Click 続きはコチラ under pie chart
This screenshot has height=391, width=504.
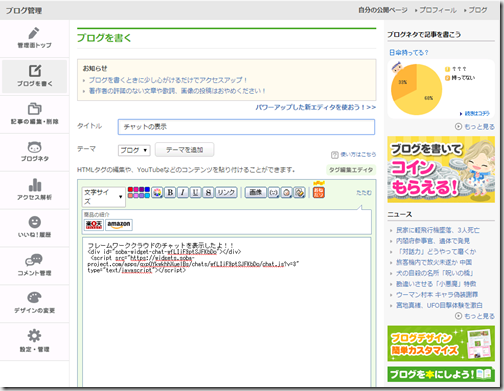pos(477,113)
